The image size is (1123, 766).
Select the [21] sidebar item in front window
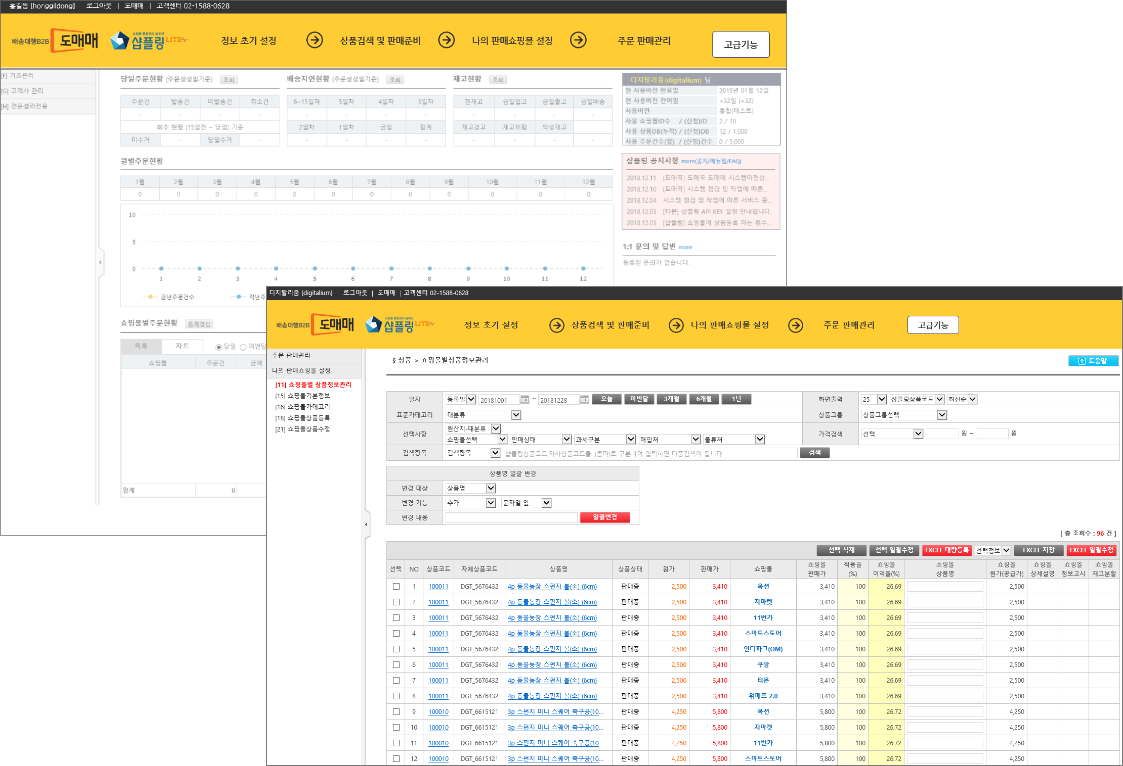(302, 430)
